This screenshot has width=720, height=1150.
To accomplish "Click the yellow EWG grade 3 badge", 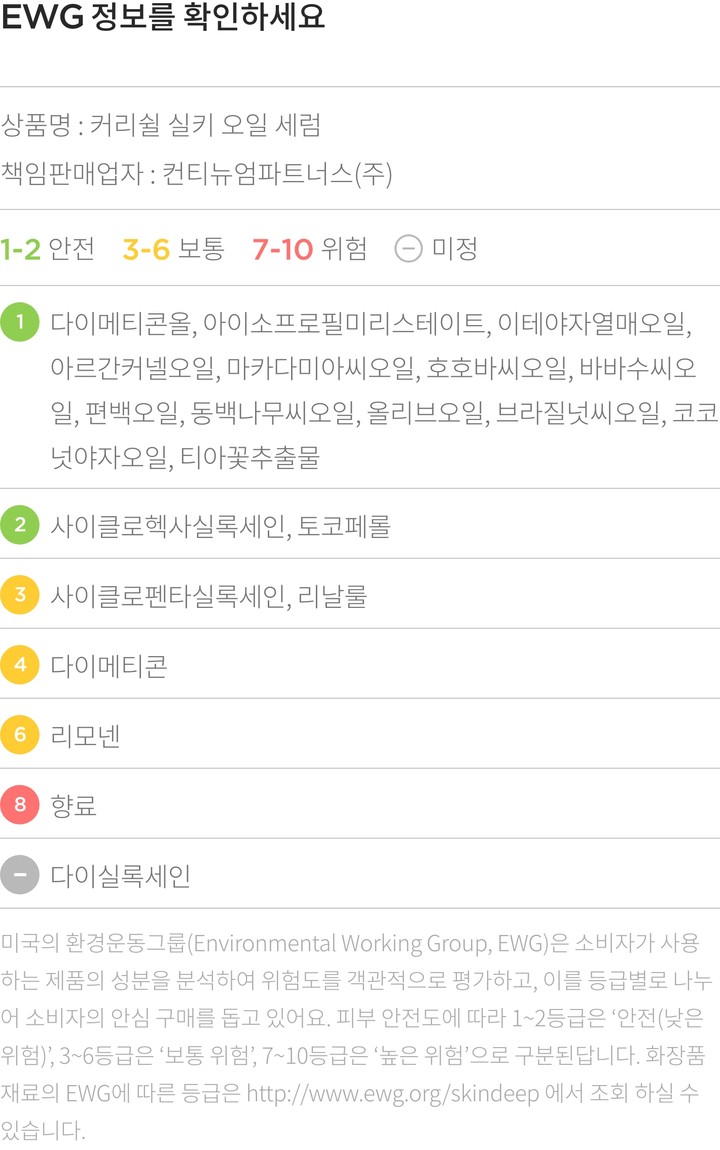I will point(19,594).
